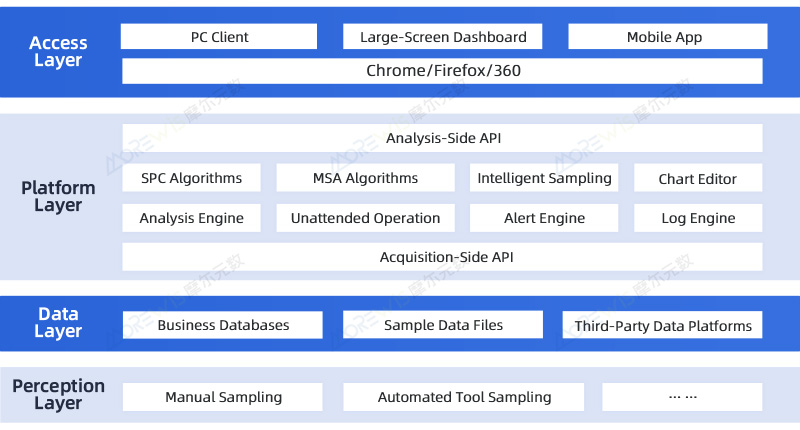
Task: Click the MSA Algorithms block
Action: pos(364,178)
